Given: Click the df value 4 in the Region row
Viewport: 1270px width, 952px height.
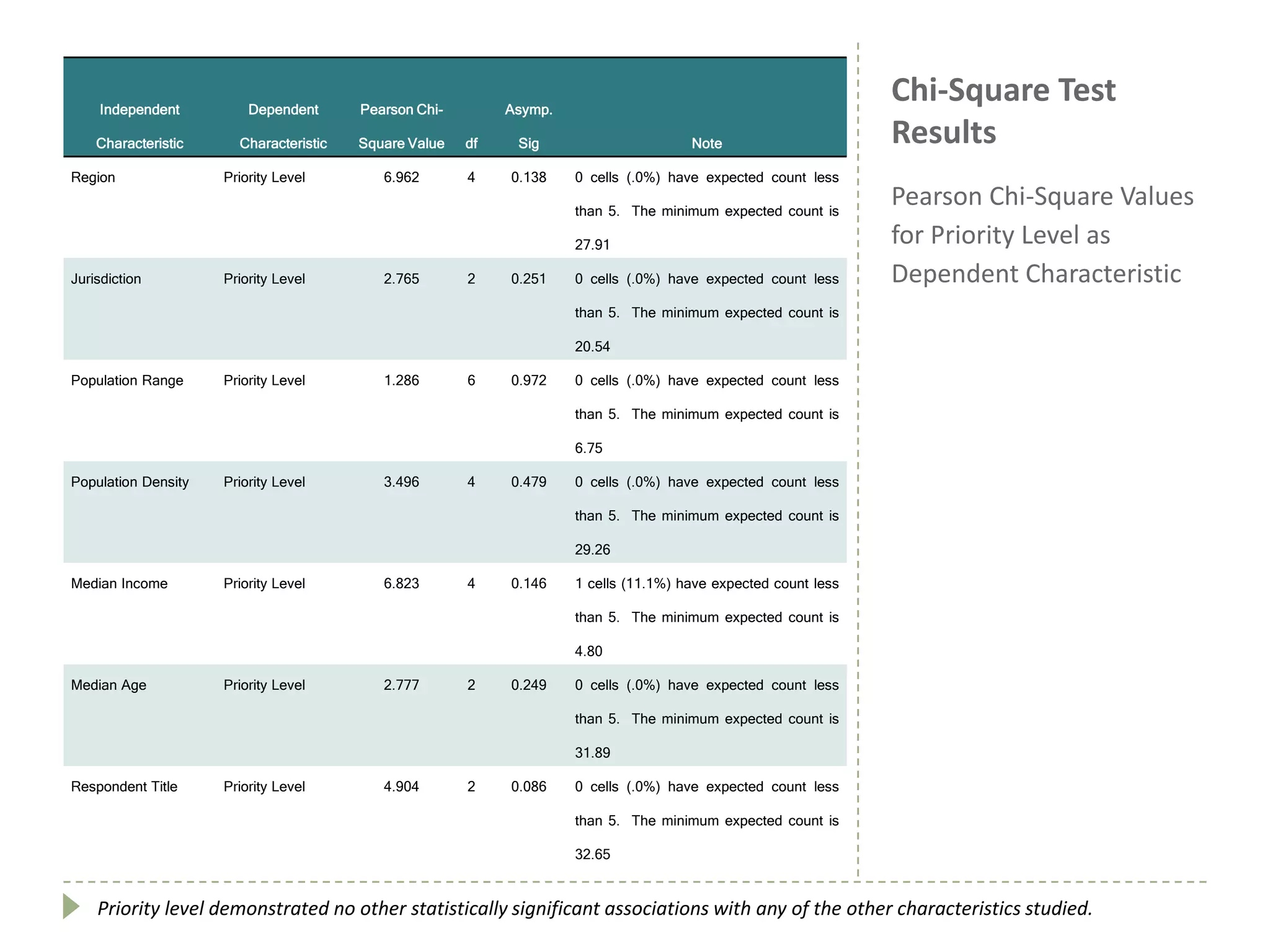Looking at the screenshot, I should [471, 178].
